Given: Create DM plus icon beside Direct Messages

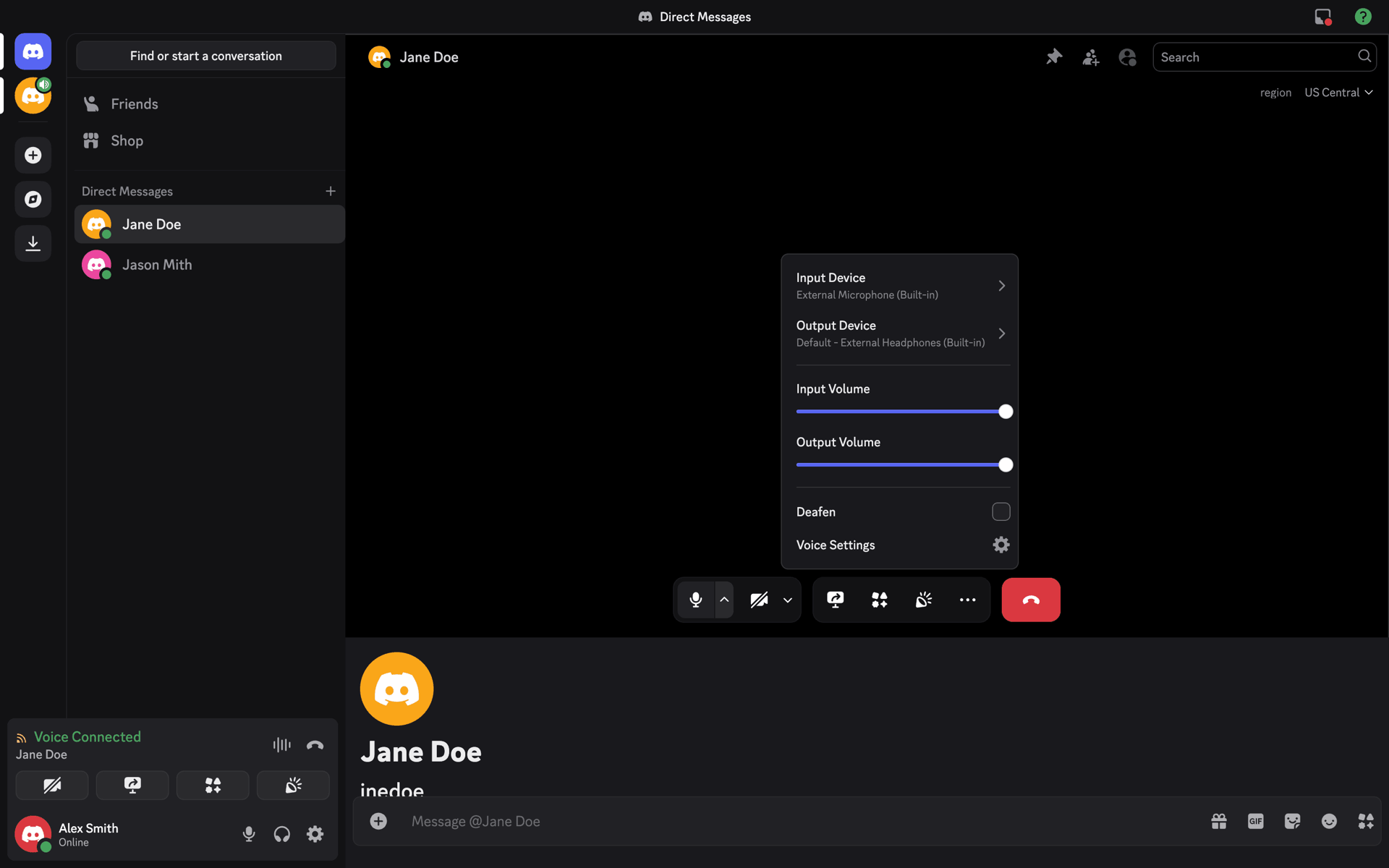Looking at the screenshot, I should [331, 191].
